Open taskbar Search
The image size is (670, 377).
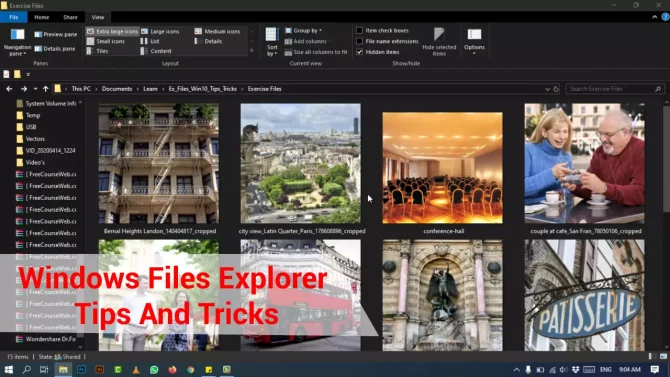pyautogui.click(x=26, y=369)
